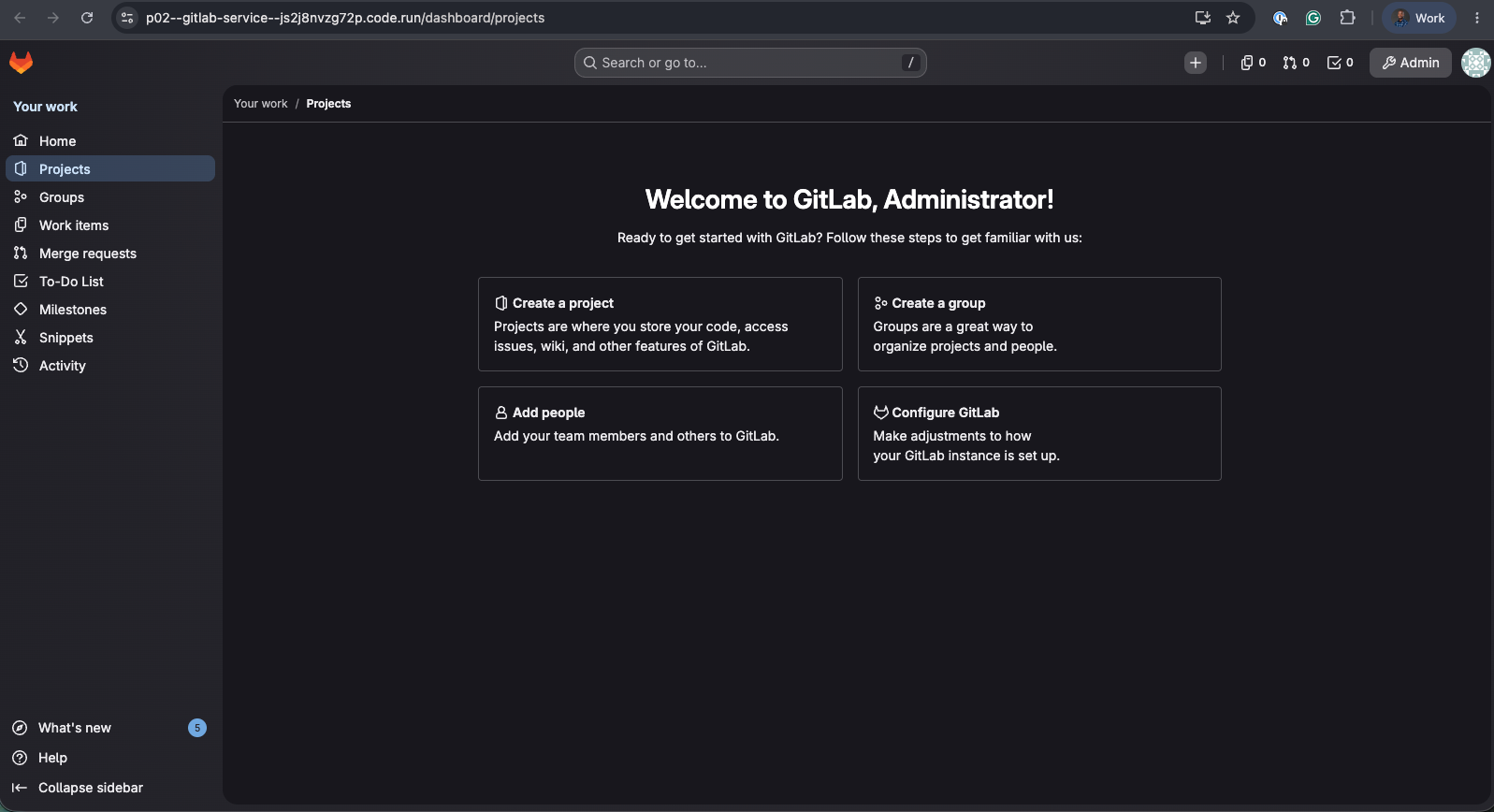
Task: Select the Add people card
Action: click(660, 433)
